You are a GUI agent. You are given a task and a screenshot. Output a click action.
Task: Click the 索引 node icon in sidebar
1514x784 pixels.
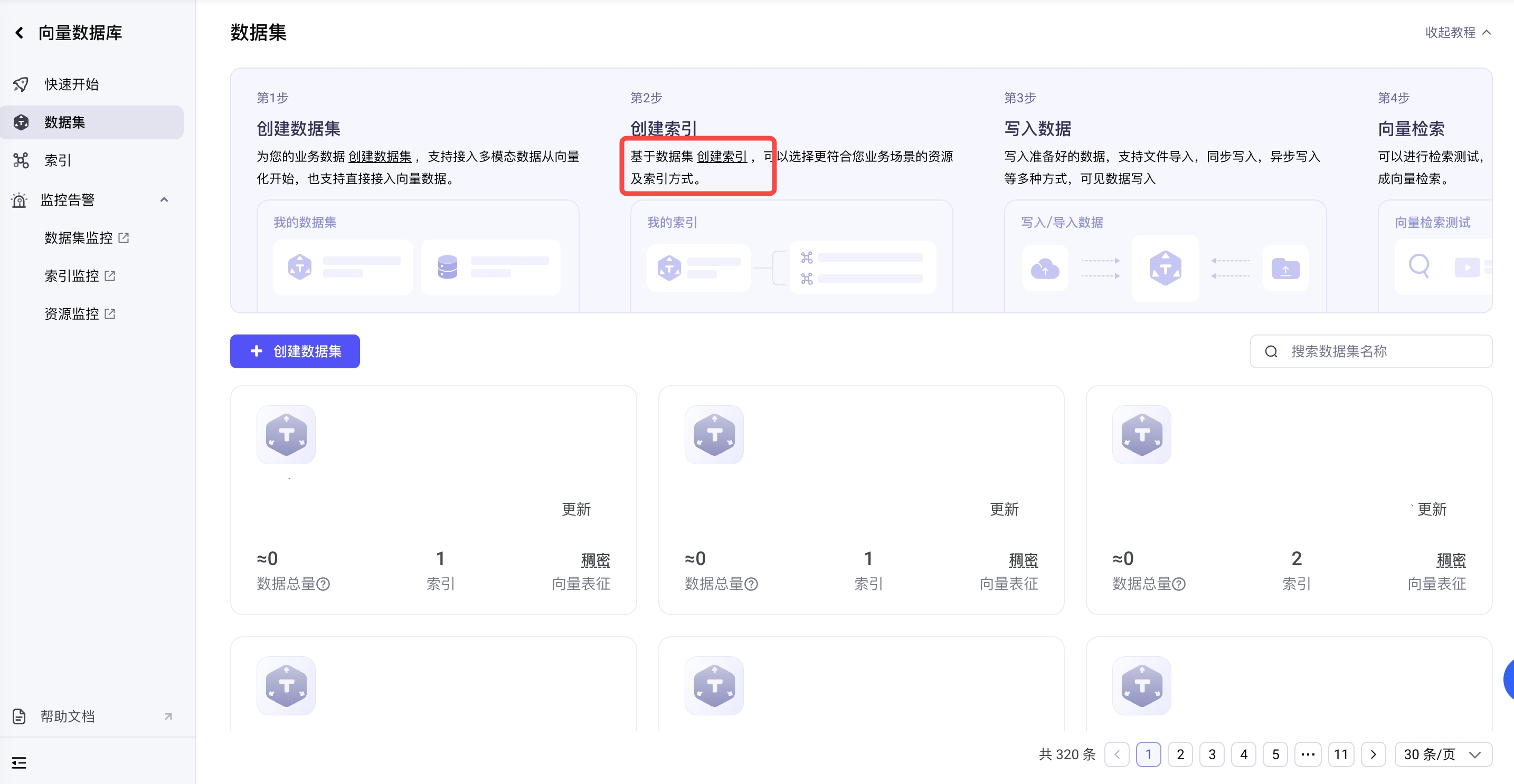pos(21,160)
